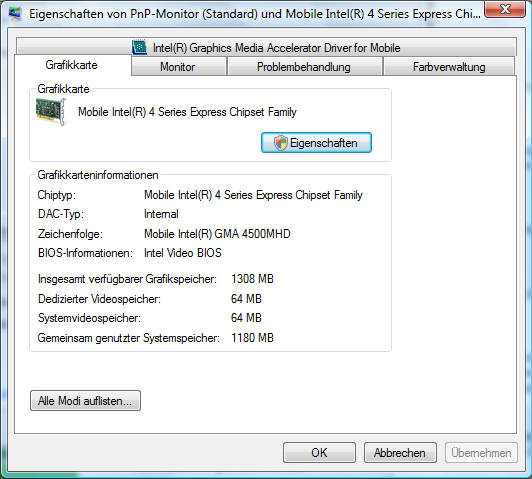Switch to the Monitor tab

(178, 67)
